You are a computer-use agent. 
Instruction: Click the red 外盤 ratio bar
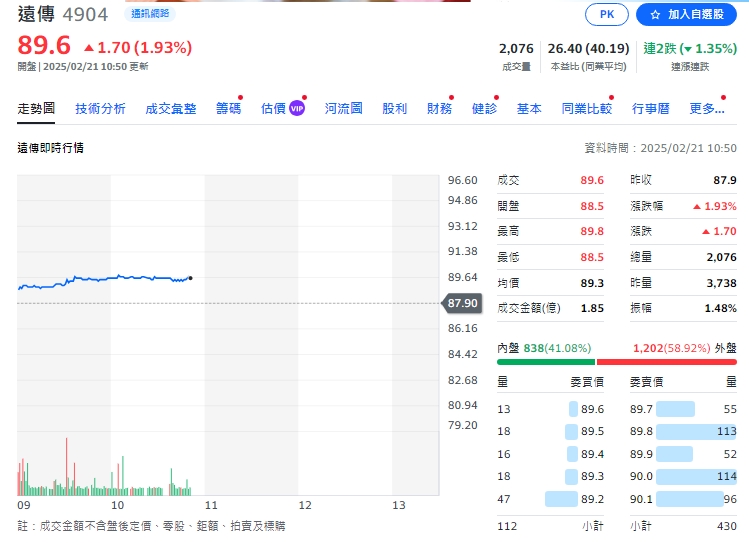[667, 362]
